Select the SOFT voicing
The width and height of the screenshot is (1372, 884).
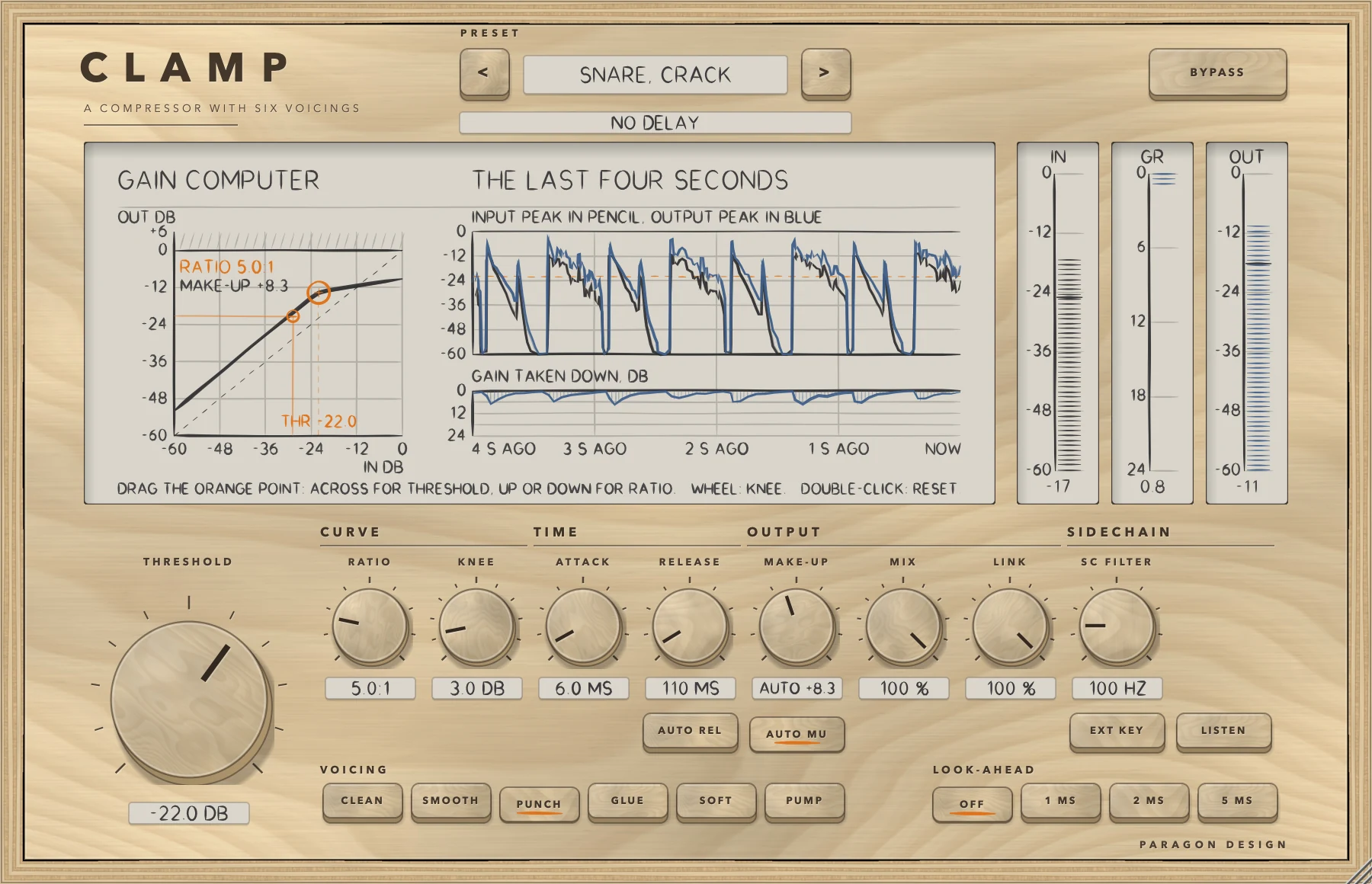click(716, 801)
